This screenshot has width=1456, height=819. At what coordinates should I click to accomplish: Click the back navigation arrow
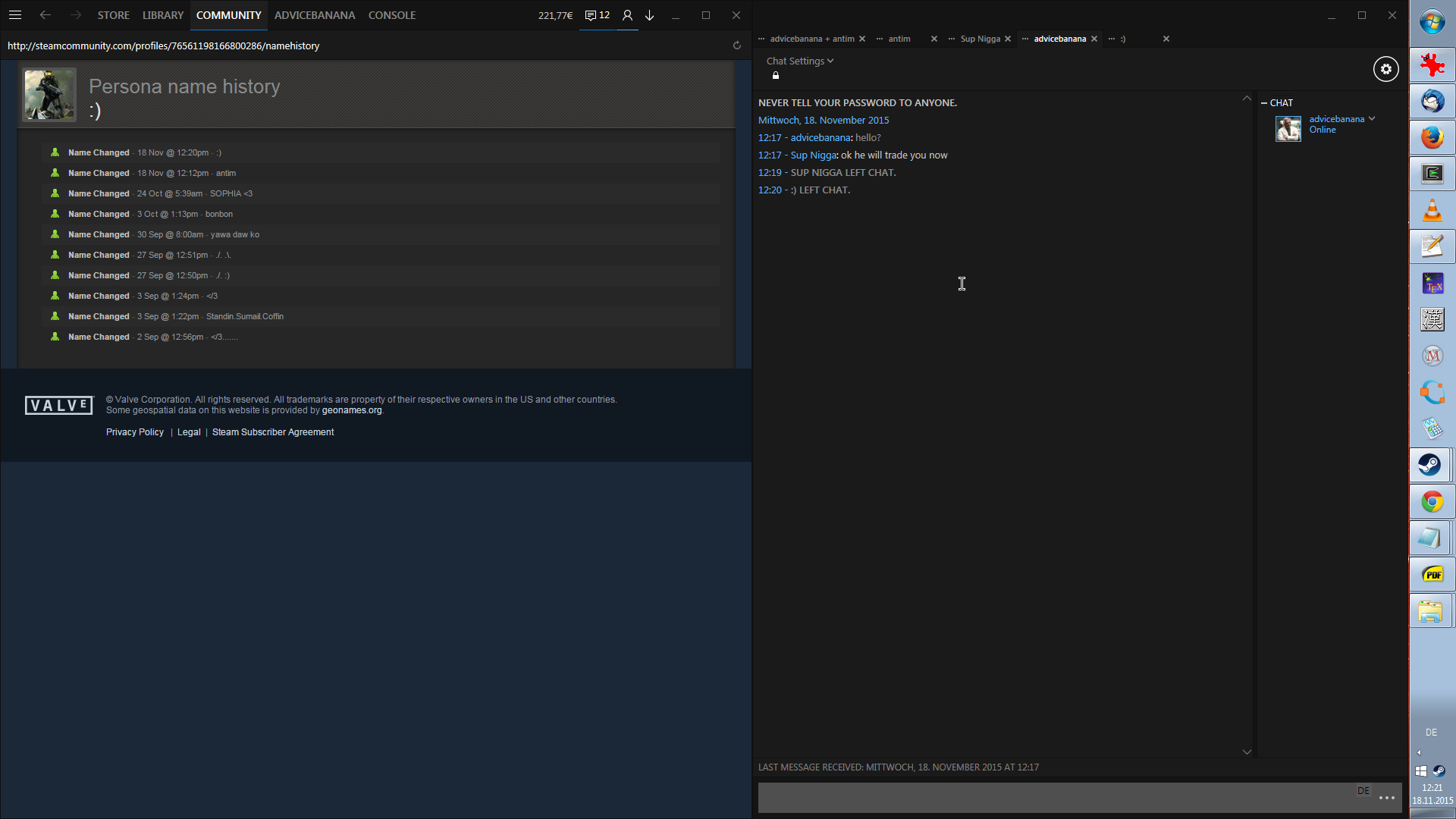click(x=45, y=15)
